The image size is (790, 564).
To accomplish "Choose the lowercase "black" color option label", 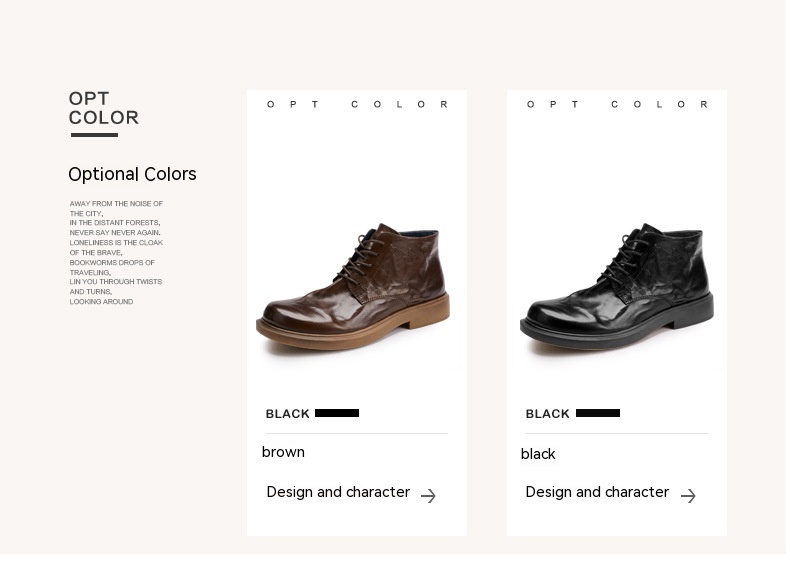I will click(538, 454).
